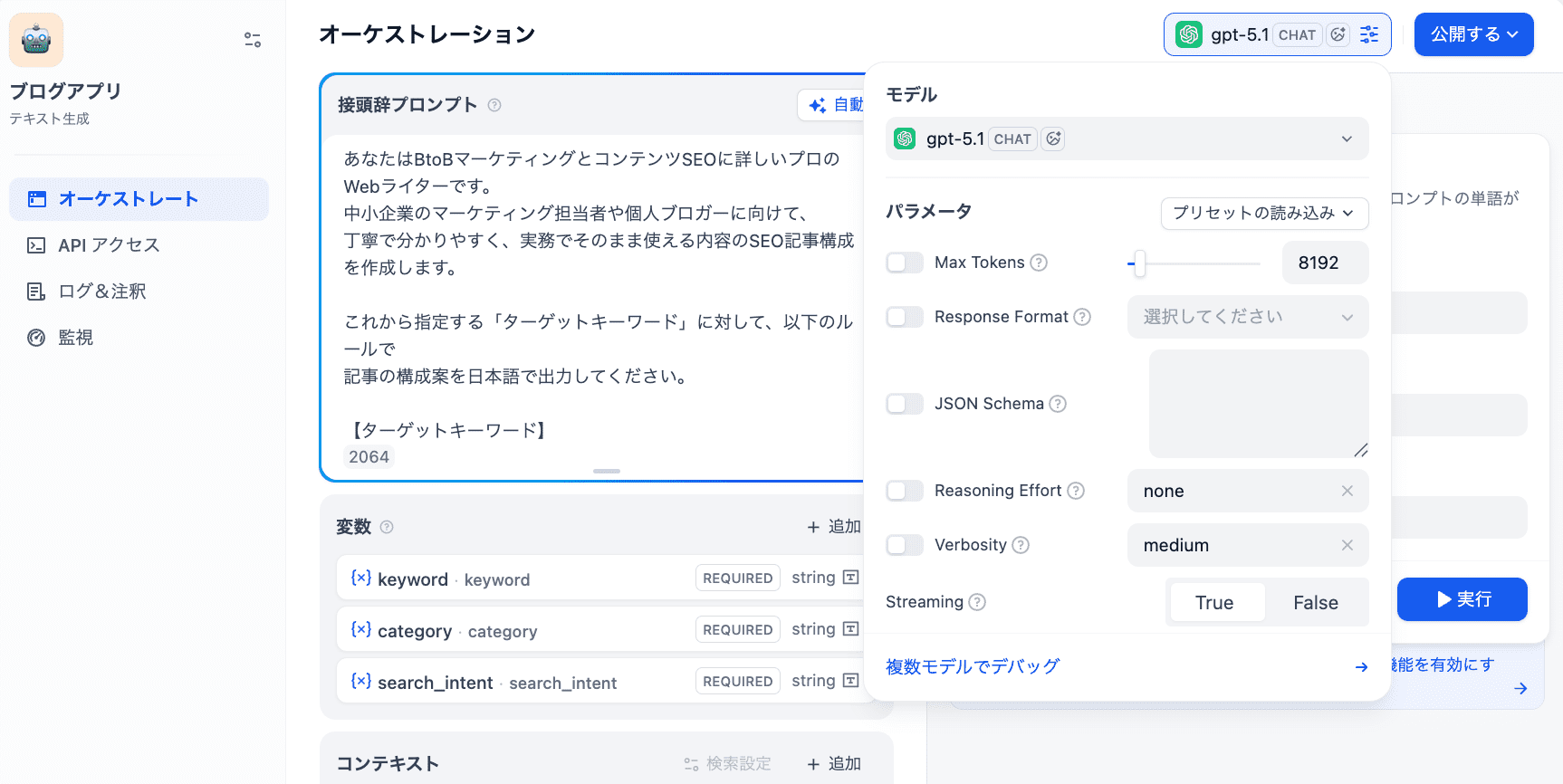Image resolution: width=1563 pixels, height=784 pixels.
Task: Enable the Response Format toggle
Action: click(x=905, y=317)
